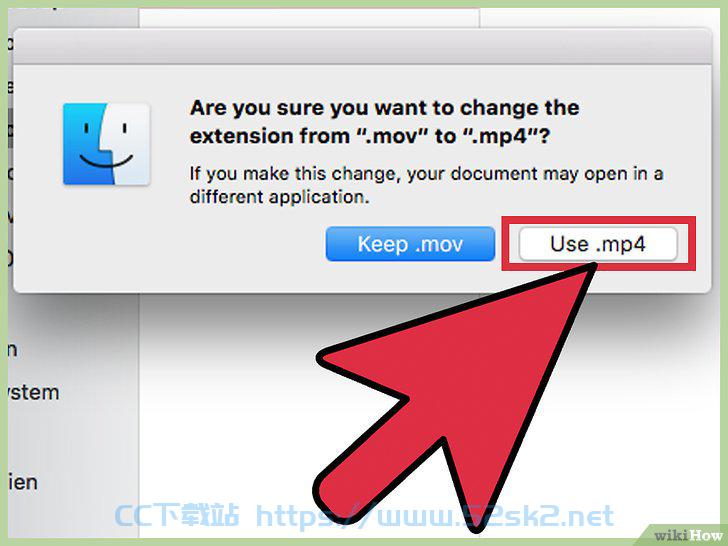Screen dimensions: 728x546
Task: Confirm extension change with Use .mp4
Action: click(x=598, y=244)
